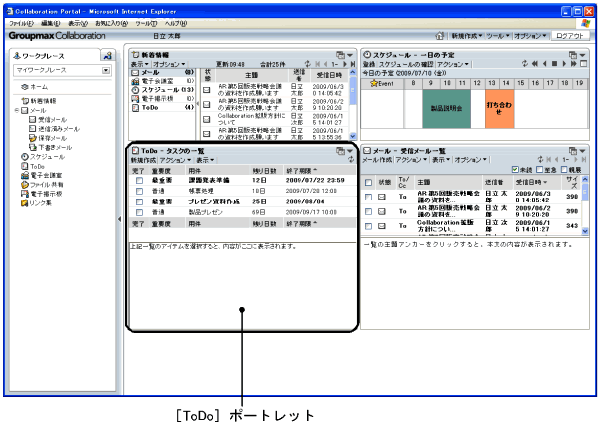Open オプション menu beside ログアウト in top bar

pyautogui.click(x=530, y=36)
